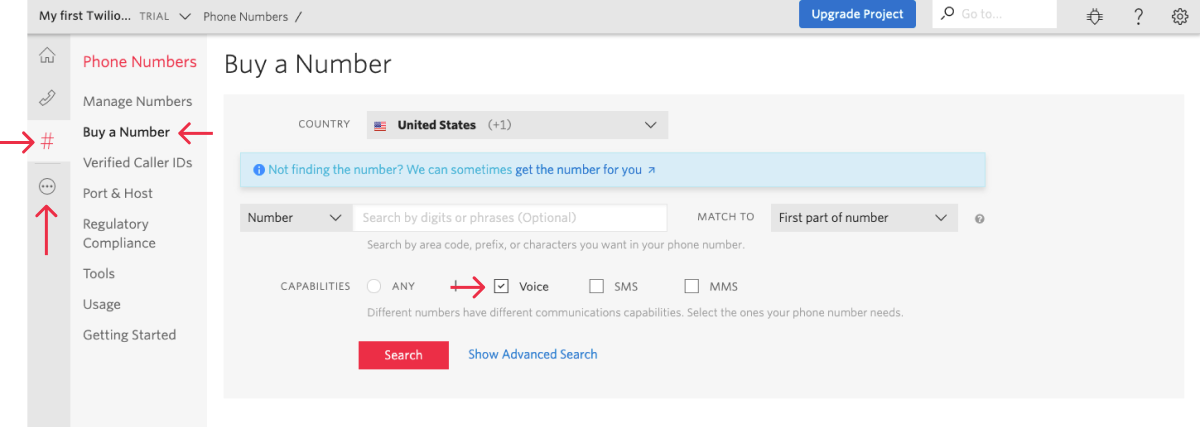Open Verified Caller IDs menu item
Image resolution: width=1200 pixels, height=427 pixels.
click(x=137, y=162)
